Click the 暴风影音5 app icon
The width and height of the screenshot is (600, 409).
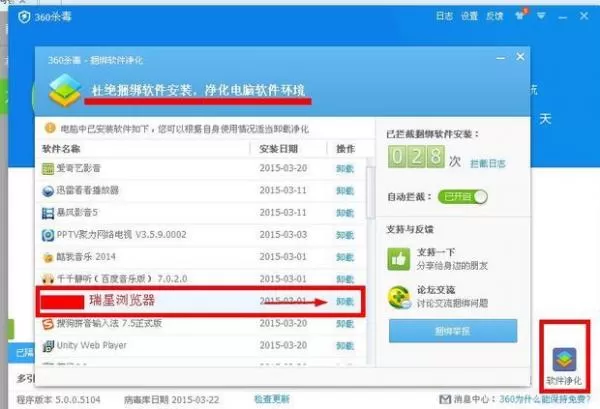click(x=48, y=213)
